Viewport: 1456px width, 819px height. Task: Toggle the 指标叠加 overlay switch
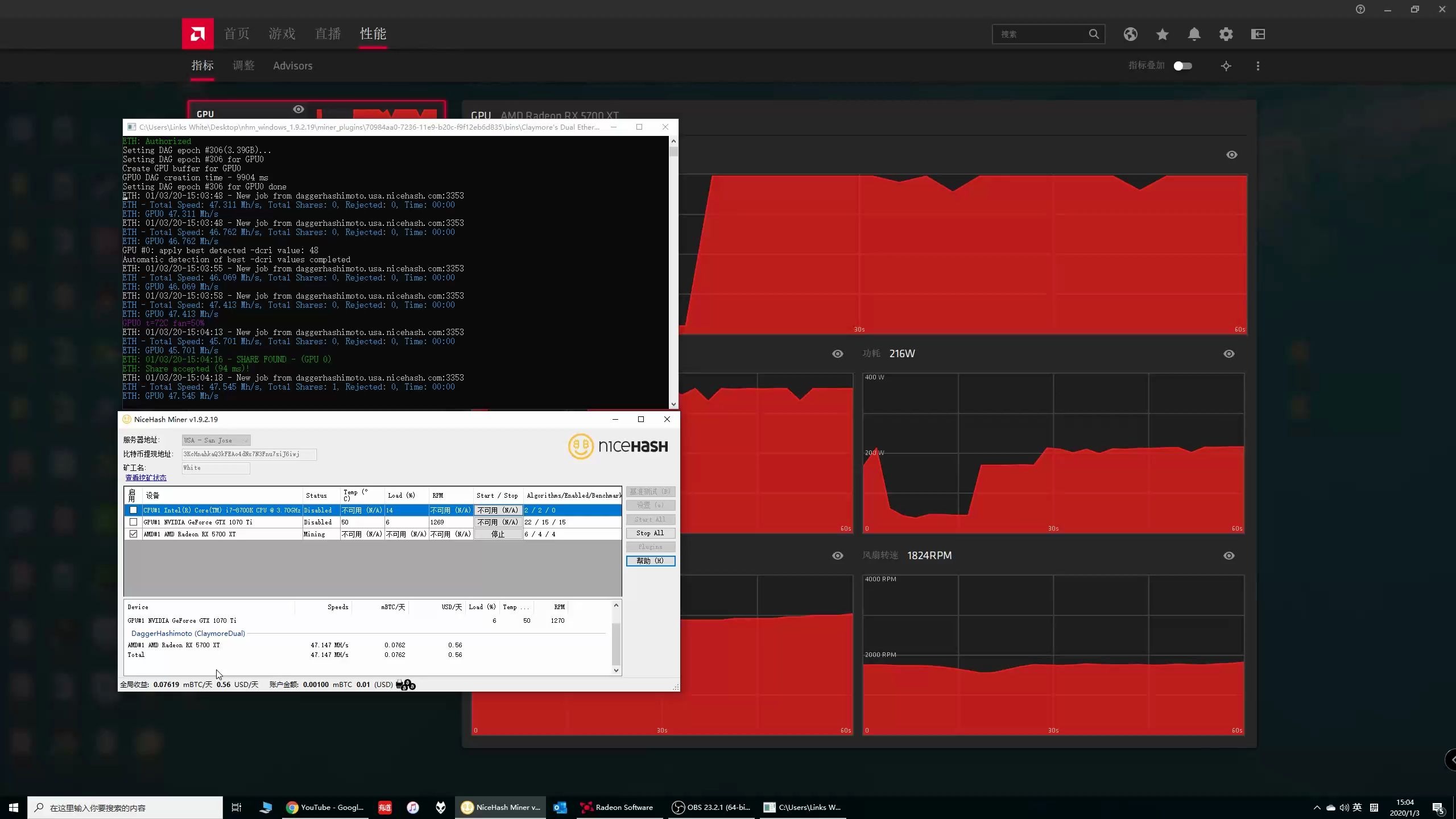tap(1182, 66)
